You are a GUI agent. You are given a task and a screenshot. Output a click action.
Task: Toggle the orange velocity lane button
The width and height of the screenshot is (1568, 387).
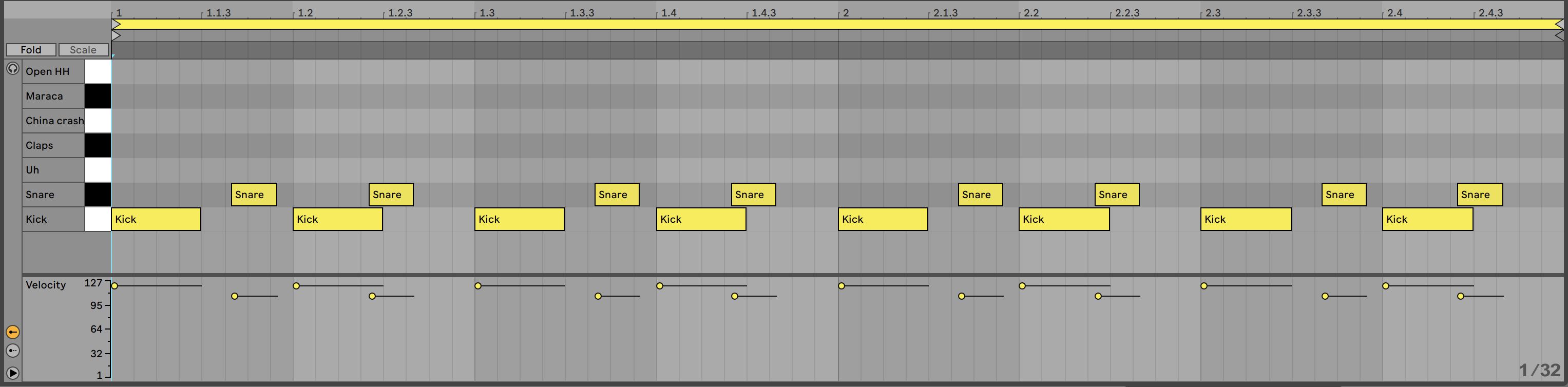click(12, 332)
